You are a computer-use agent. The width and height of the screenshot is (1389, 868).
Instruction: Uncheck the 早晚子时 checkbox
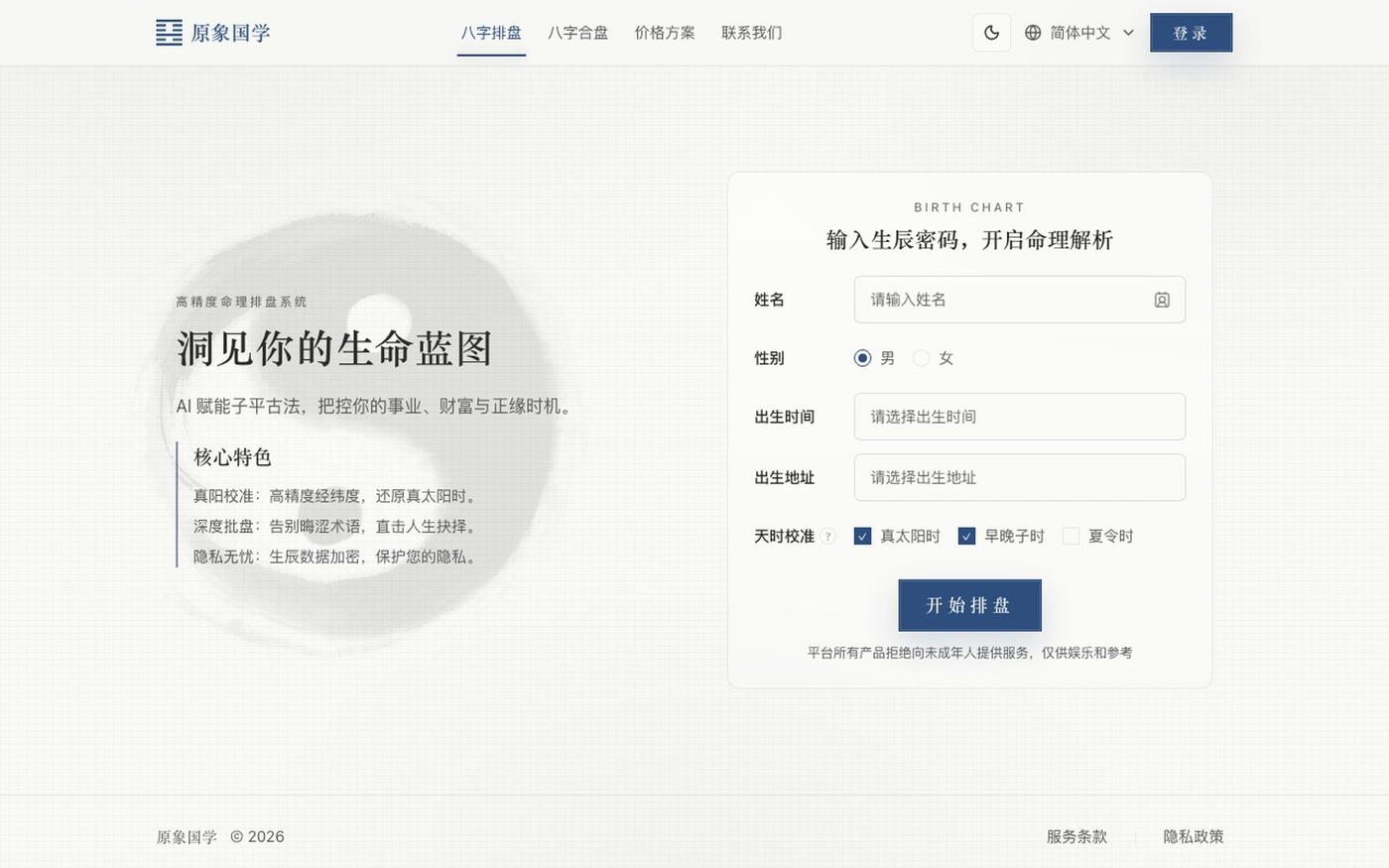tap(966, 537)
